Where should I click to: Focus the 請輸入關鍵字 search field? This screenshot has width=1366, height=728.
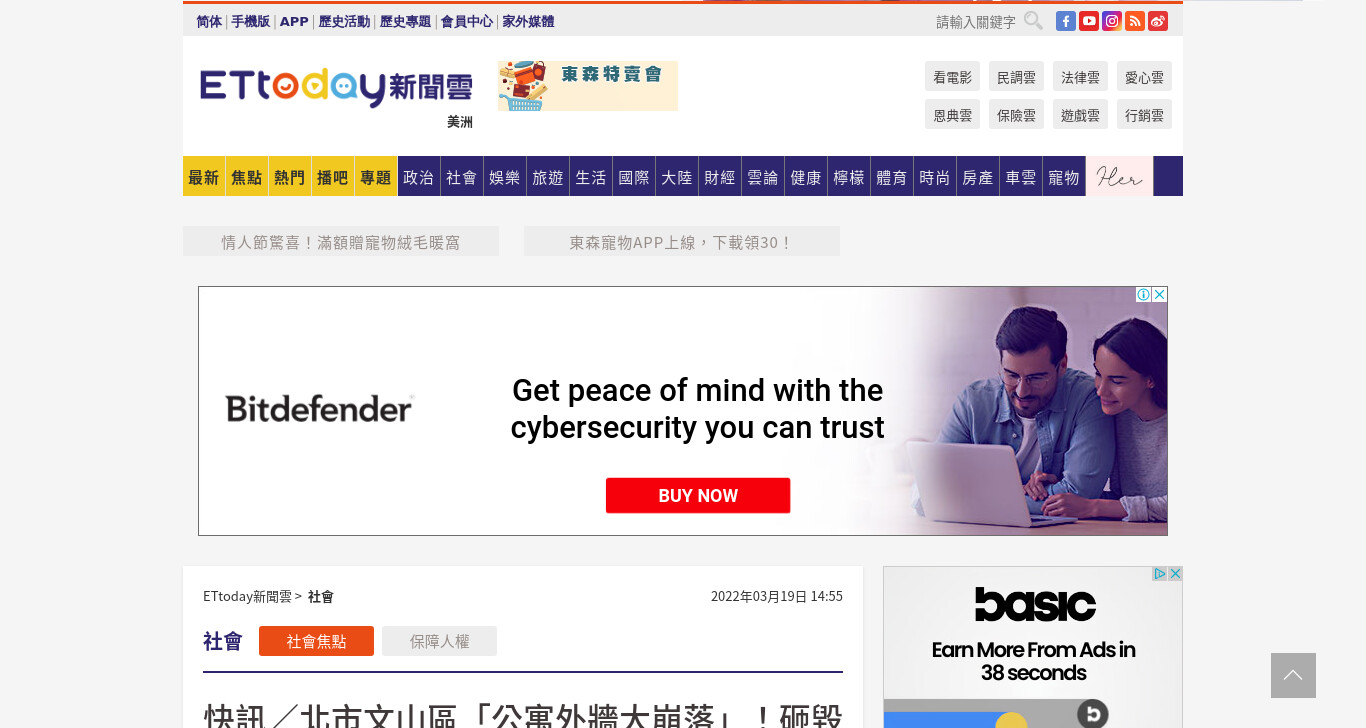pyautogui.click(x=975, y=21)
